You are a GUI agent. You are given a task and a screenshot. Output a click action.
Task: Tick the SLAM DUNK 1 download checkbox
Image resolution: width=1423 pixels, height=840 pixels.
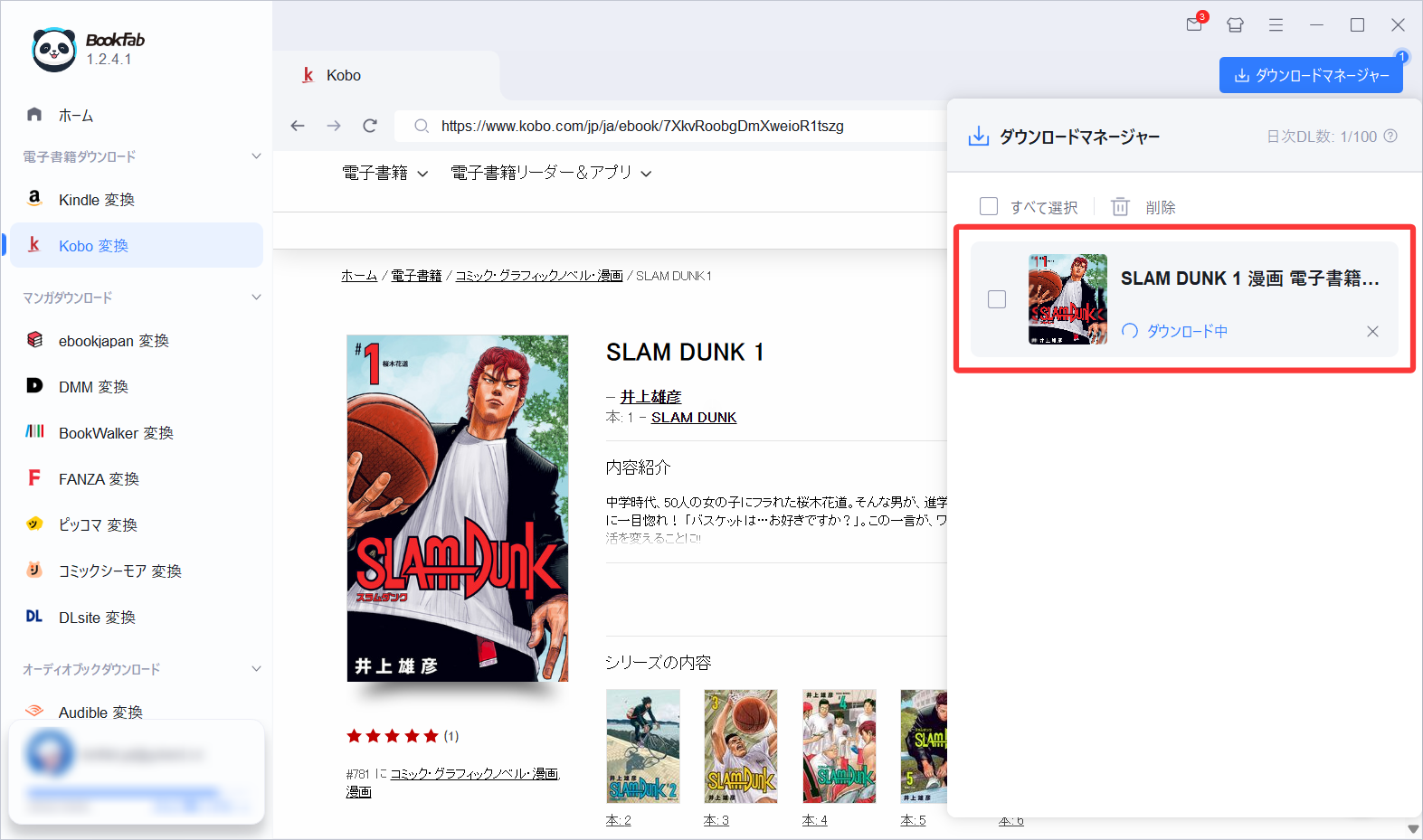coord(997,299)
